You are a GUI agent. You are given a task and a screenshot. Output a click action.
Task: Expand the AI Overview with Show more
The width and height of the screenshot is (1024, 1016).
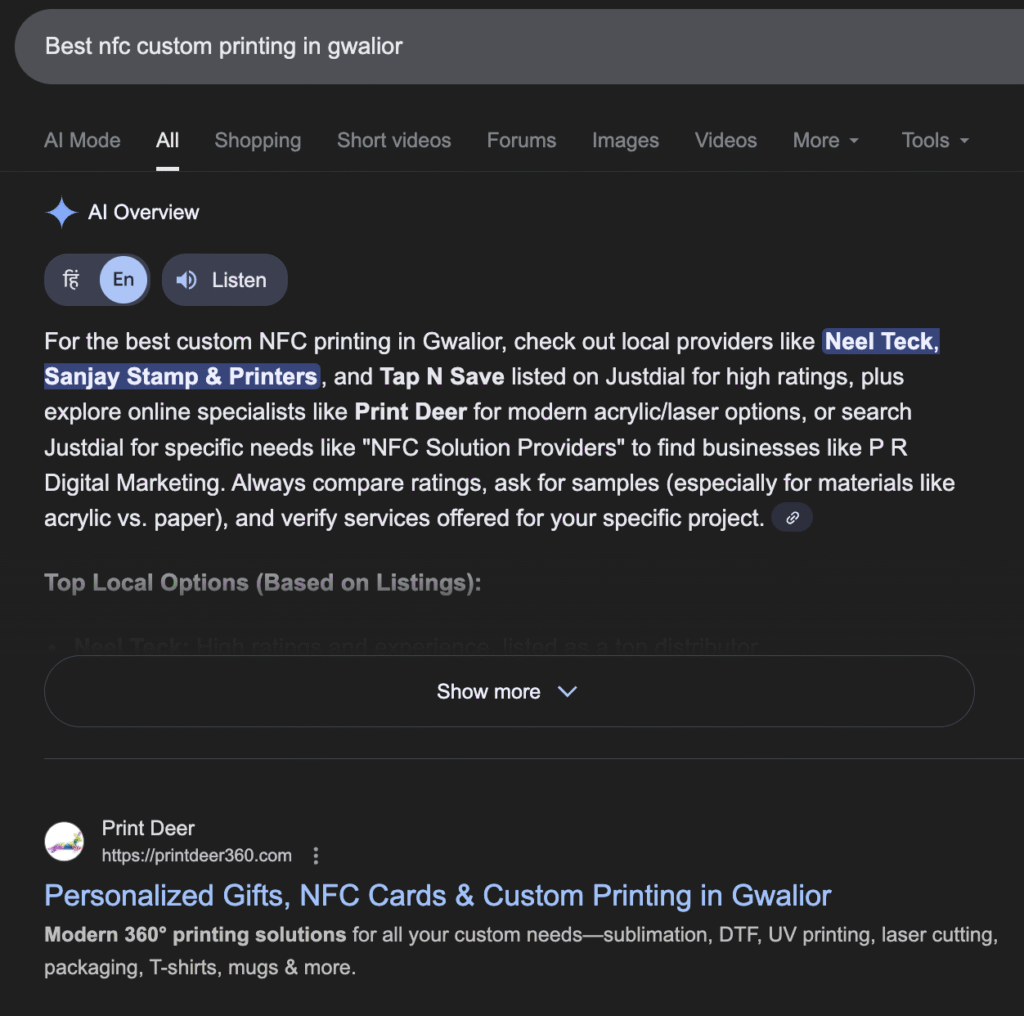tap(508, 691)
